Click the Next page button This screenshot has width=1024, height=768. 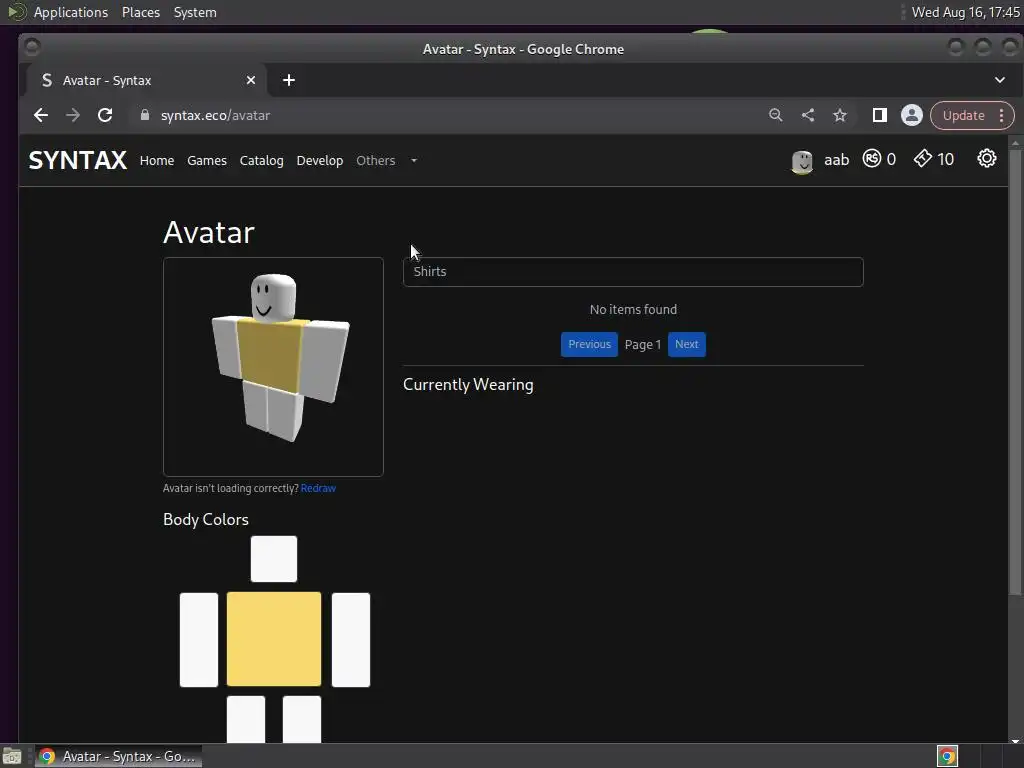[686, 344]
